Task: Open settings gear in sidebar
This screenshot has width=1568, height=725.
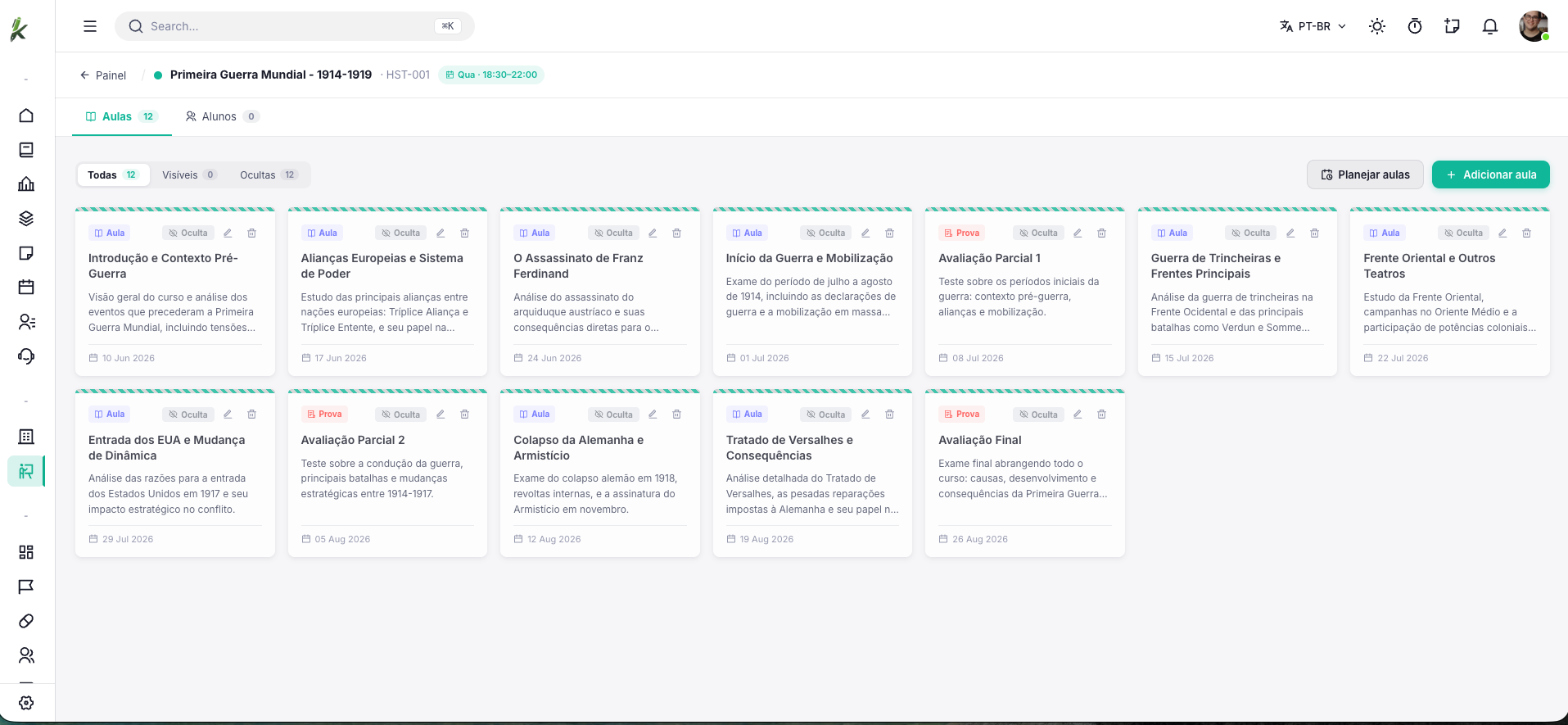Action: tap(26, 703)
